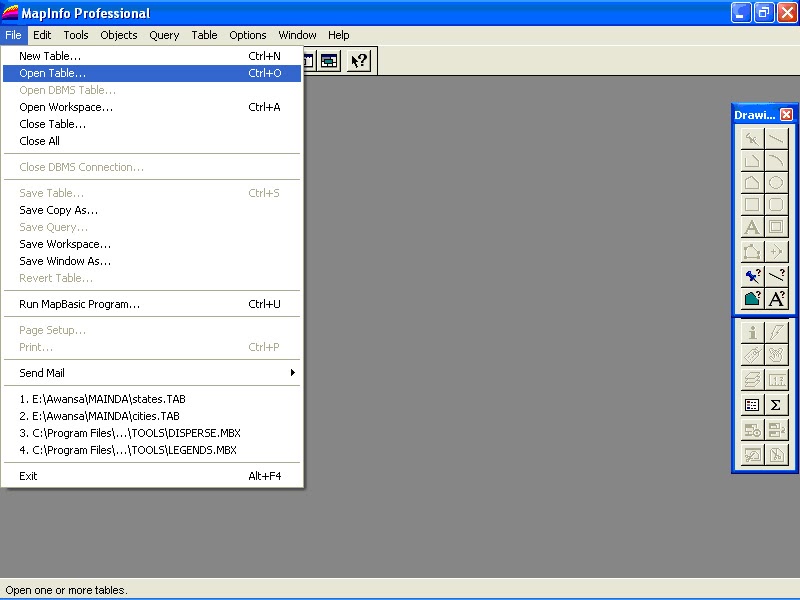Open the Tools menu

pos(76,35)
